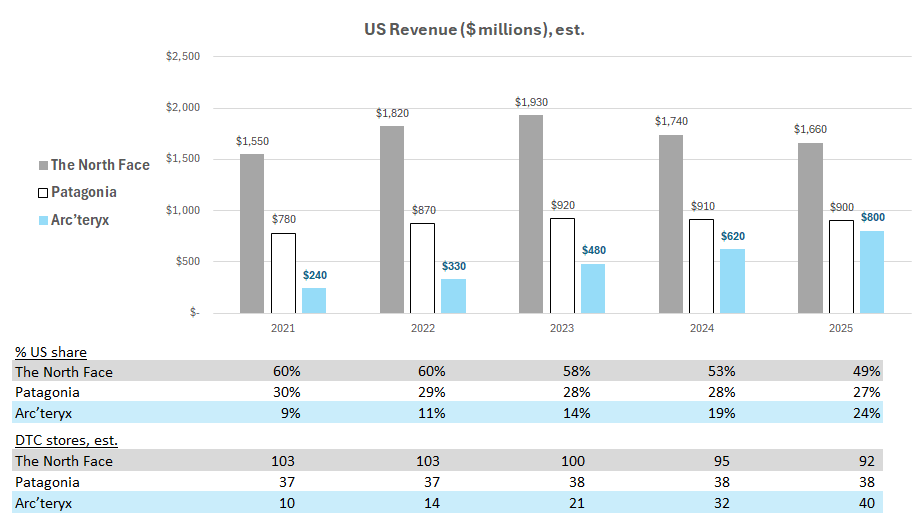Image resolution: width=919 pixels, height=513 pixels.
Task: Select the 27% cell for Patagonia
Action: click(x=867, y=392)
